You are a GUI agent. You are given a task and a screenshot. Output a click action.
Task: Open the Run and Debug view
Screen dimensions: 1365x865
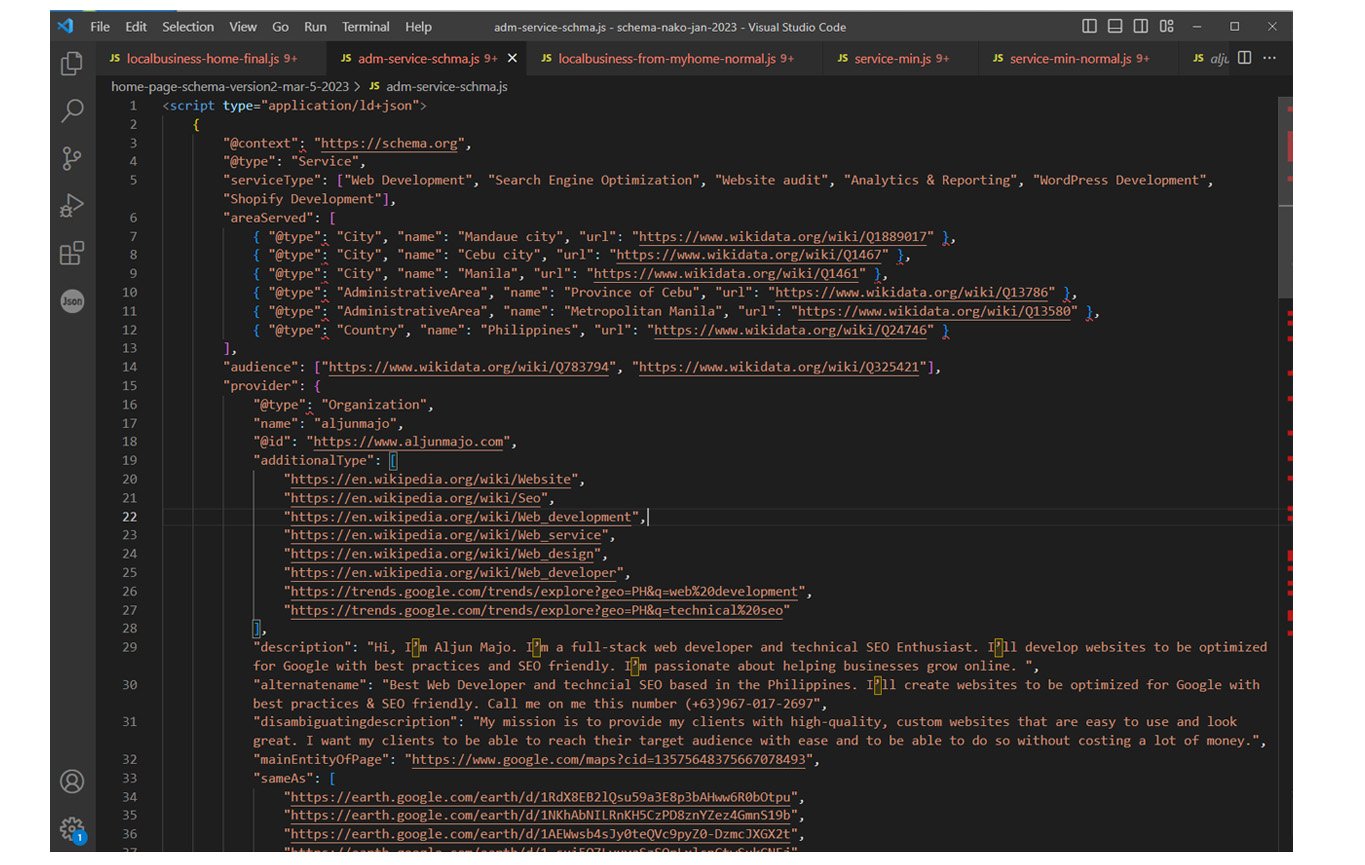point(72,206)
